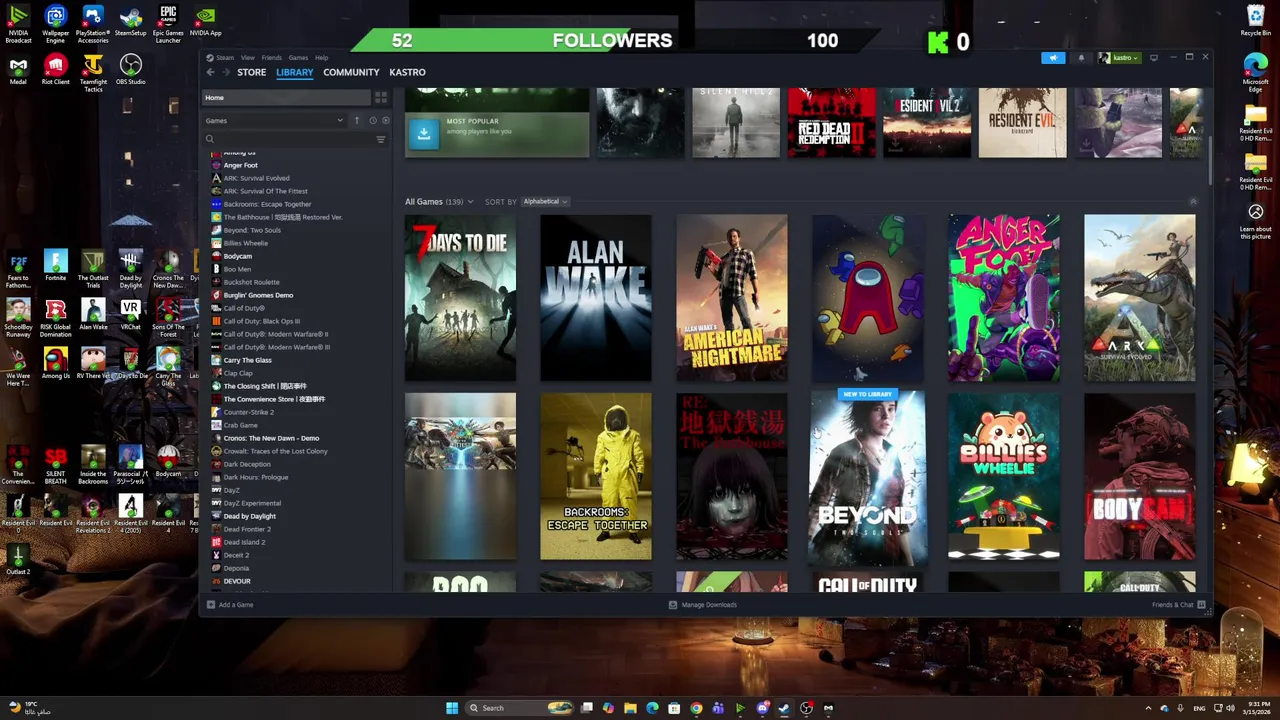
Task: Open COMMUNITY tab
Action: pos(351,72)
